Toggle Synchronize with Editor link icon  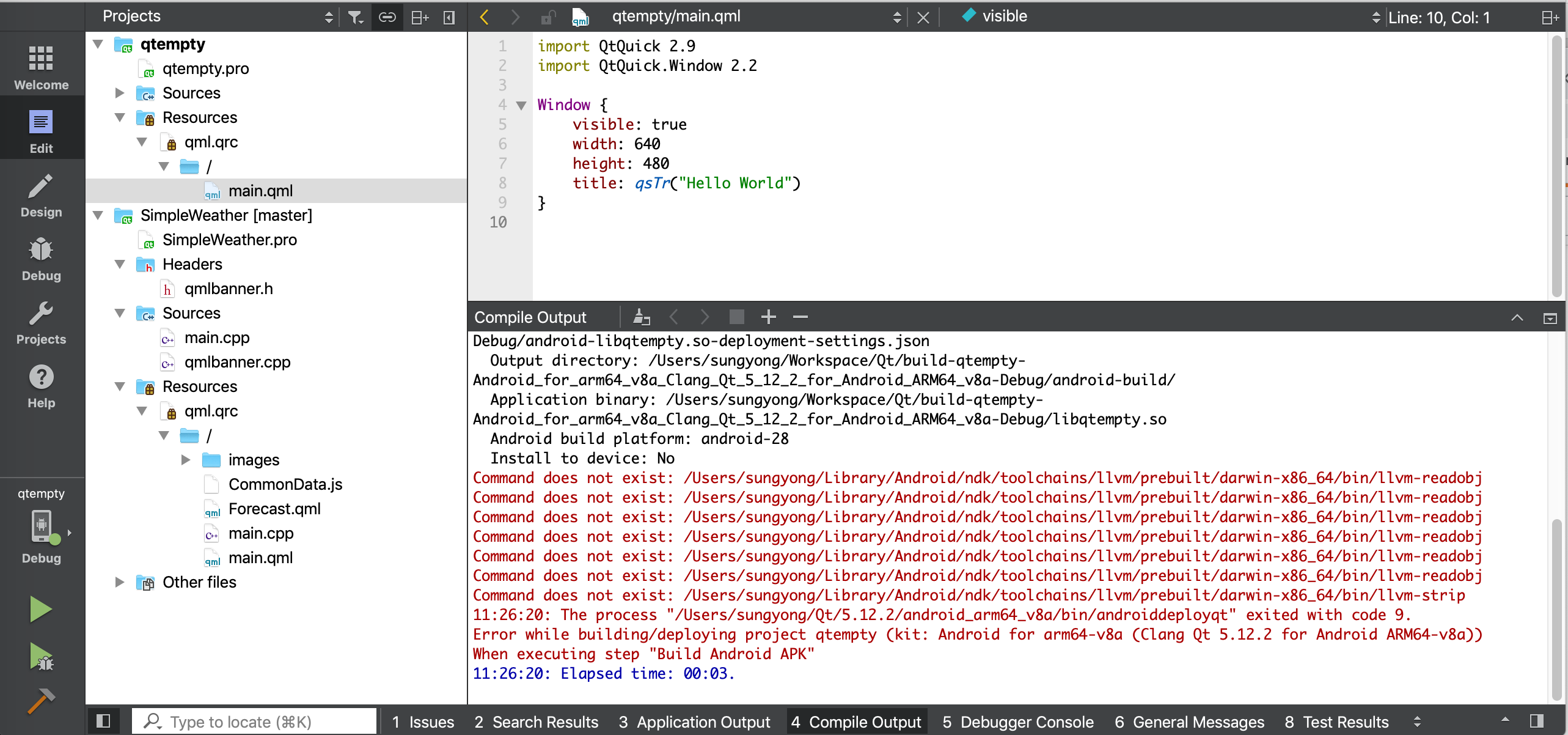tap(387, 17)
